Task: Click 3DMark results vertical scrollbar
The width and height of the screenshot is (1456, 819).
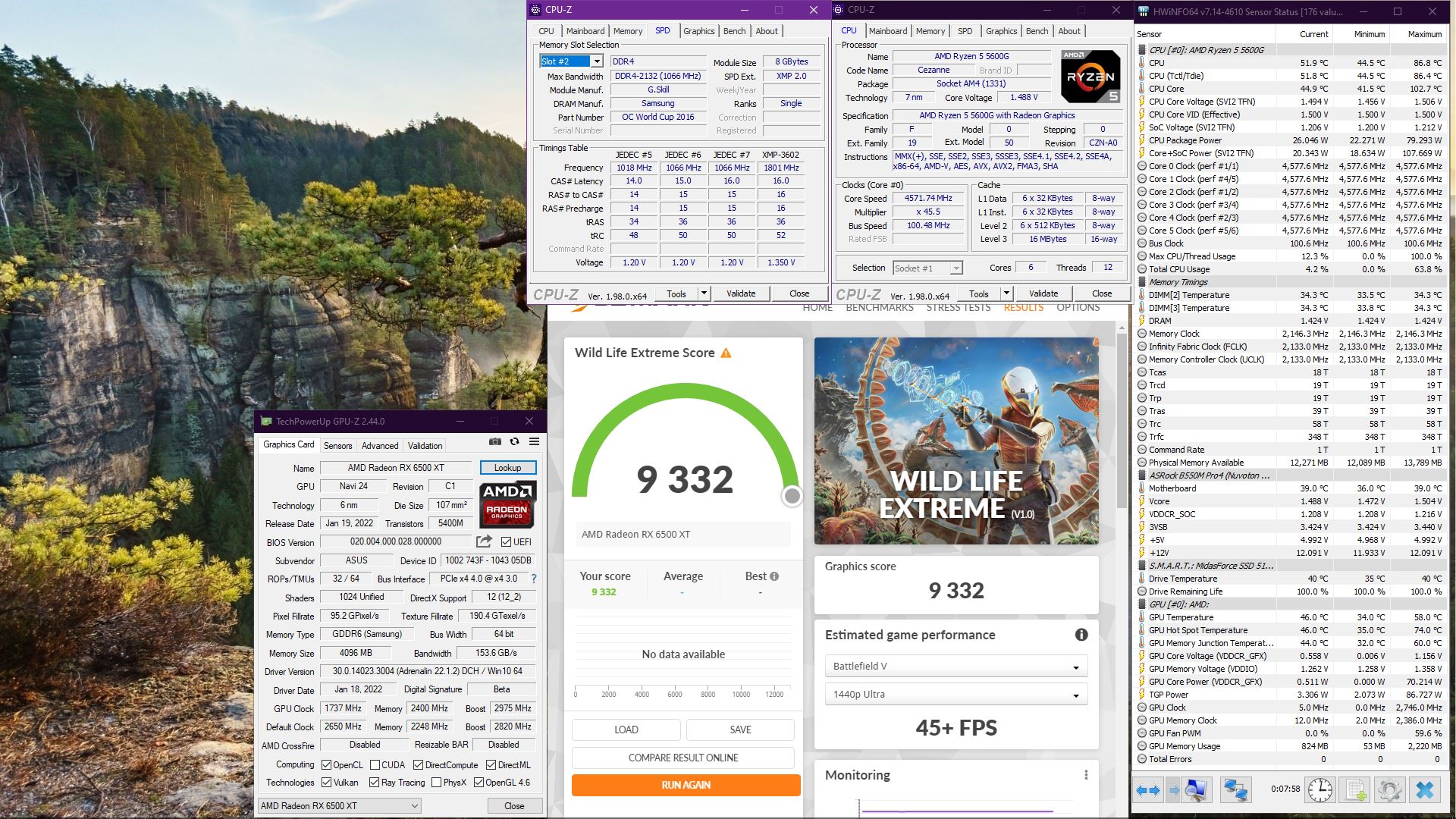Action: pyautogui.click(x=1122, y=422)
